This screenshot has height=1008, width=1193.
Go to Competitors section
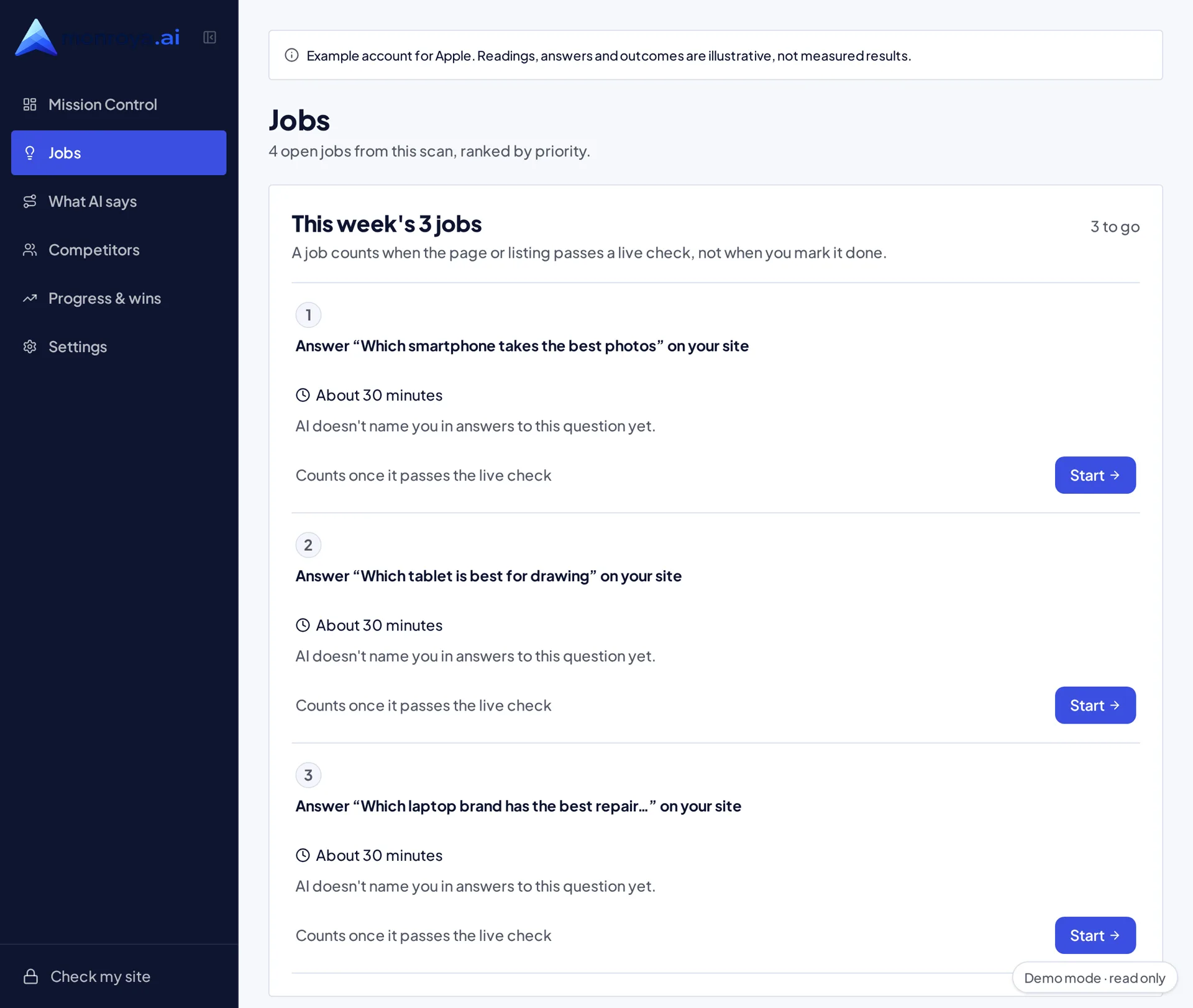(x=119, y=250)
